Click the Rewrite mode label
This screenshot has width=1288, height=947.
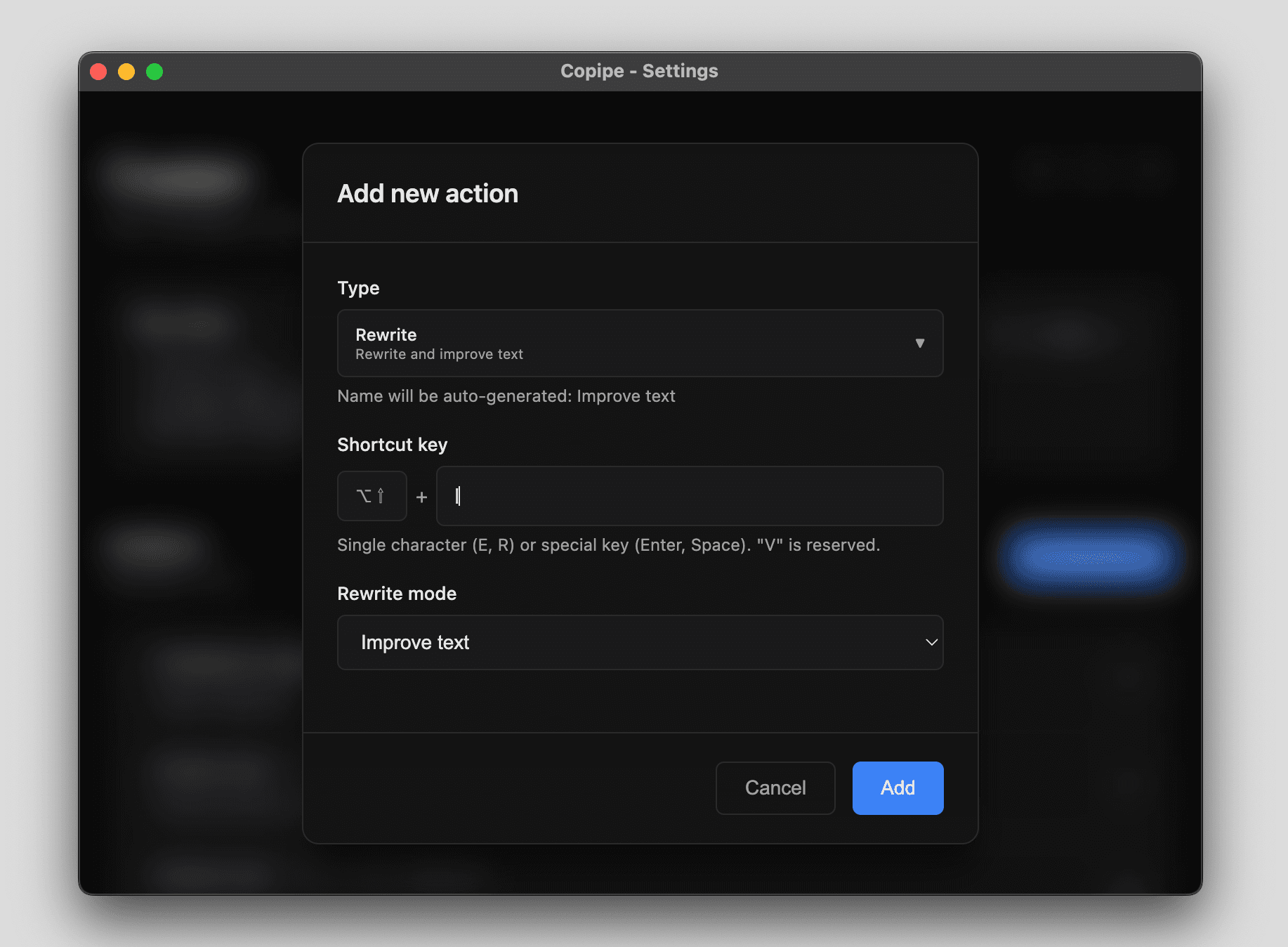(397, 594)
